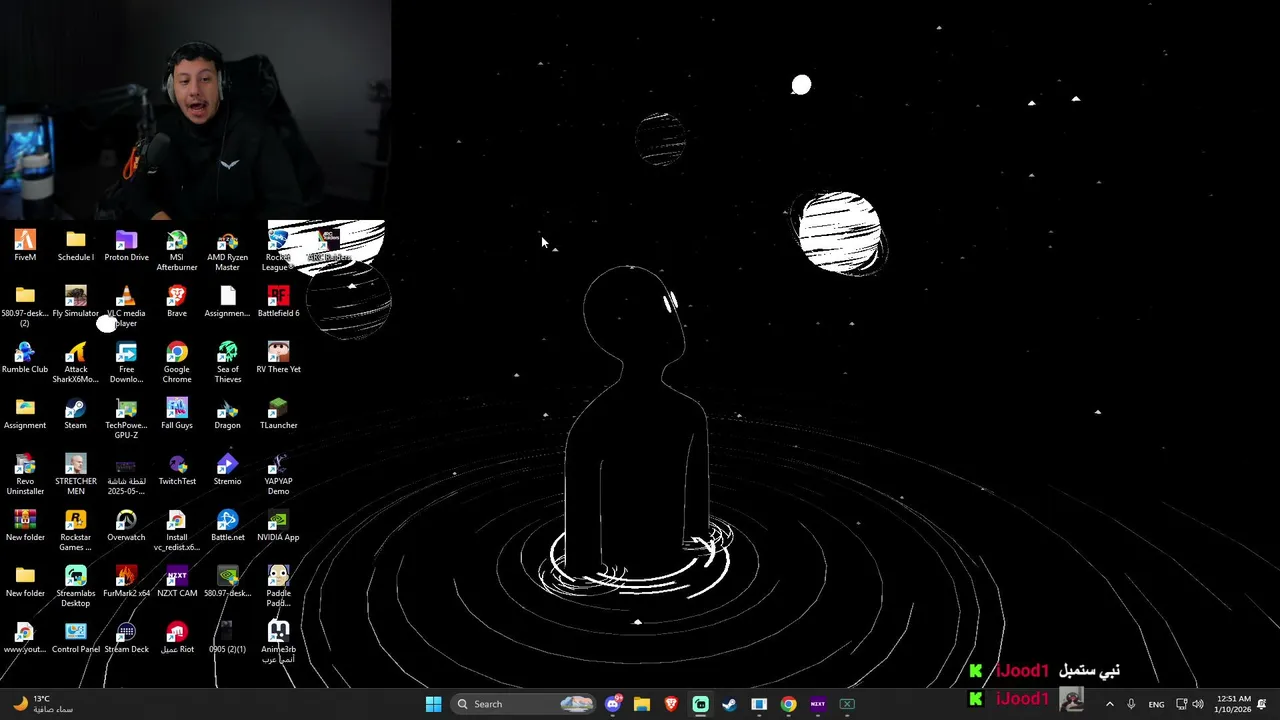Launch Stream Deck shortcut
Viewport: 1280px width, 720px height.
(x=126, y=637)
